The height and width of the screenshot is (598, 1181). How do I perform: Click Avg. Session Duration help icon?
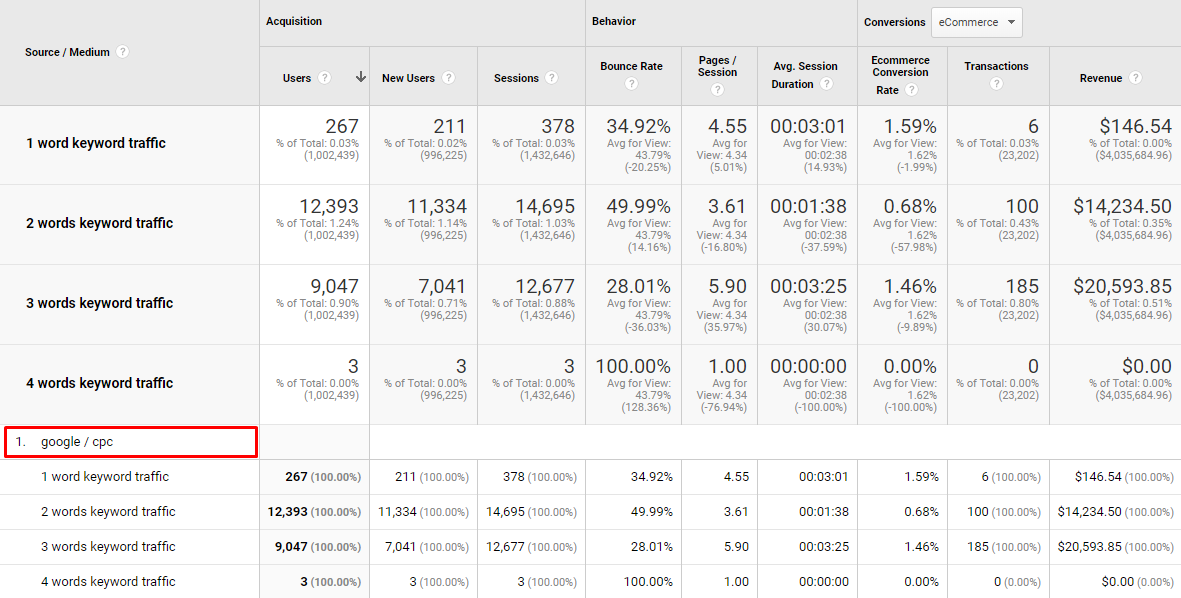tap(826, 84)
